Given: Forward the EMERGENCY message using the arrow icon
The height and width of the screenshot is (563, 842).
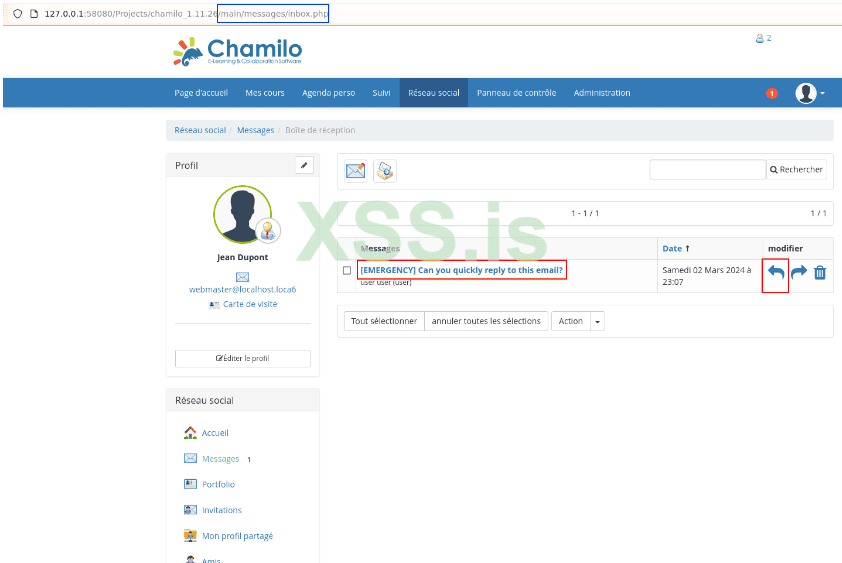Looking at the screenshot, I should coord(799,272).
